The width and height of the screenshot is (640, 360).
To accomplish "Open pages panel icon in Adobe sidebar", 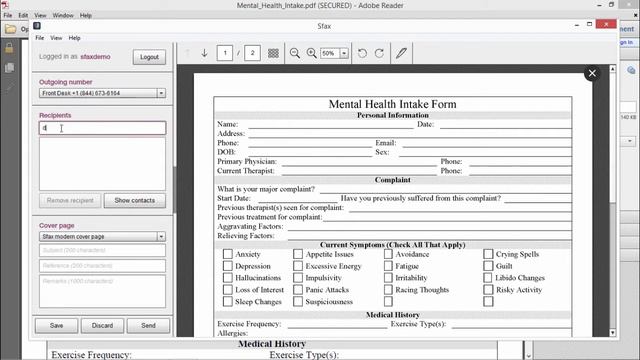I will coord(9,68).
